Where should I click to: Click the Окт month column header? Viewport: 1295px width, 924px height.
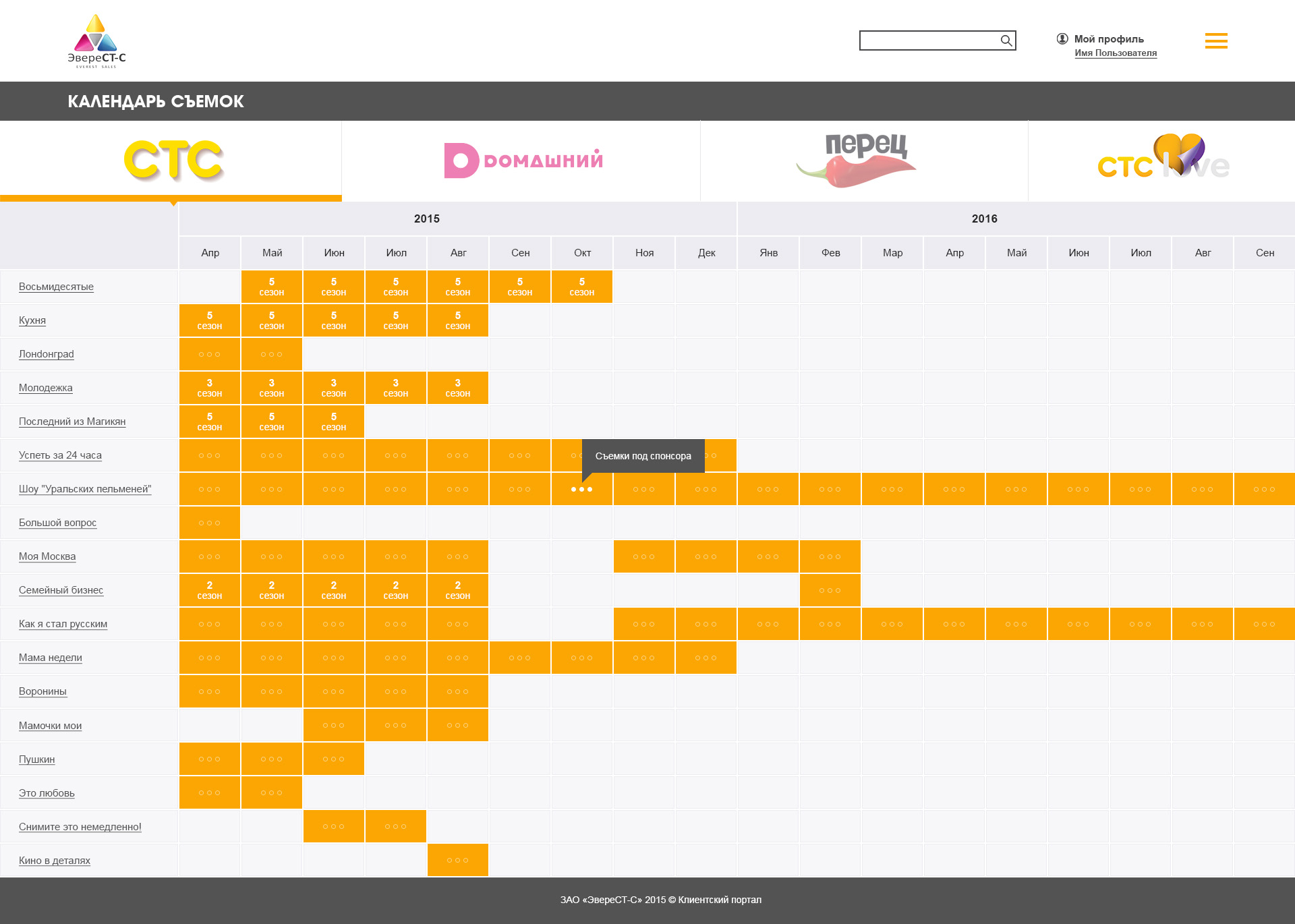(582, 253)
